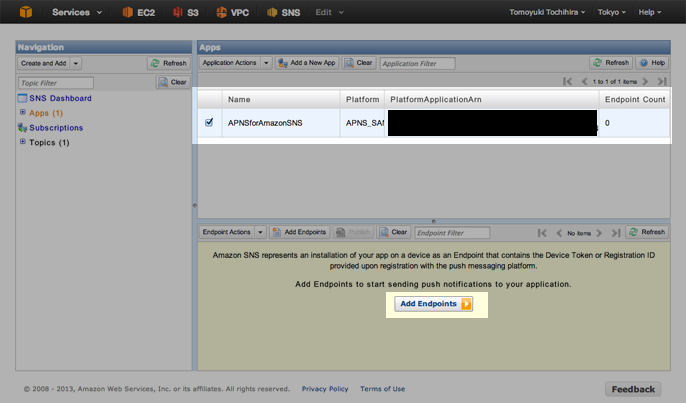
Task: Go to last page of apps
Action: point(662,81)
